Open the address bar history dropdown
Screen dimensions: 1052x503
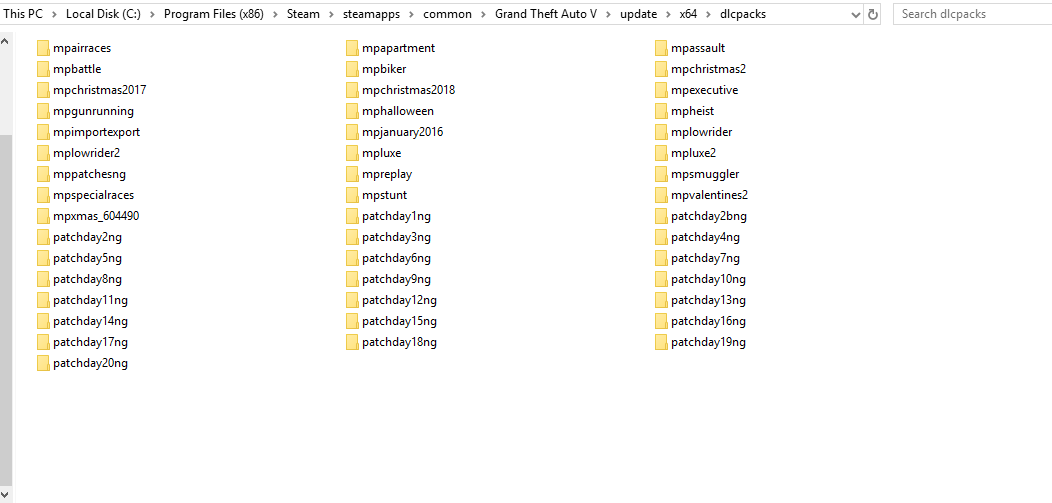855,14
